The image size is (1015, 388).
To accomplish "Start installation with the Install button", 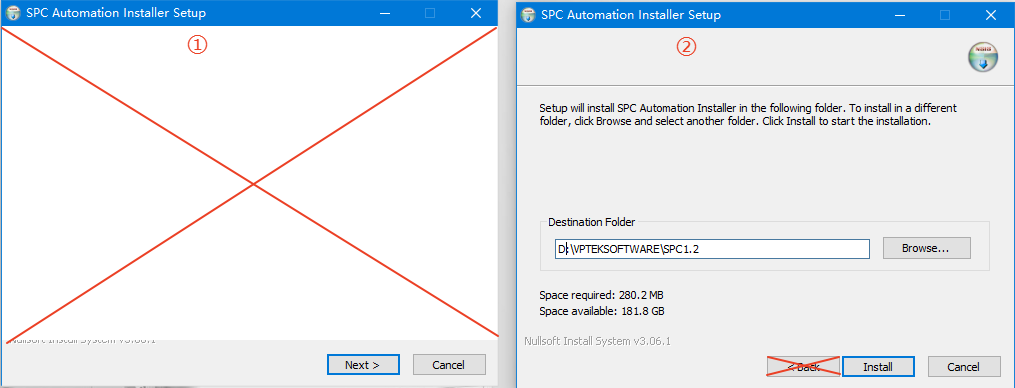I will tap(878, 367).
